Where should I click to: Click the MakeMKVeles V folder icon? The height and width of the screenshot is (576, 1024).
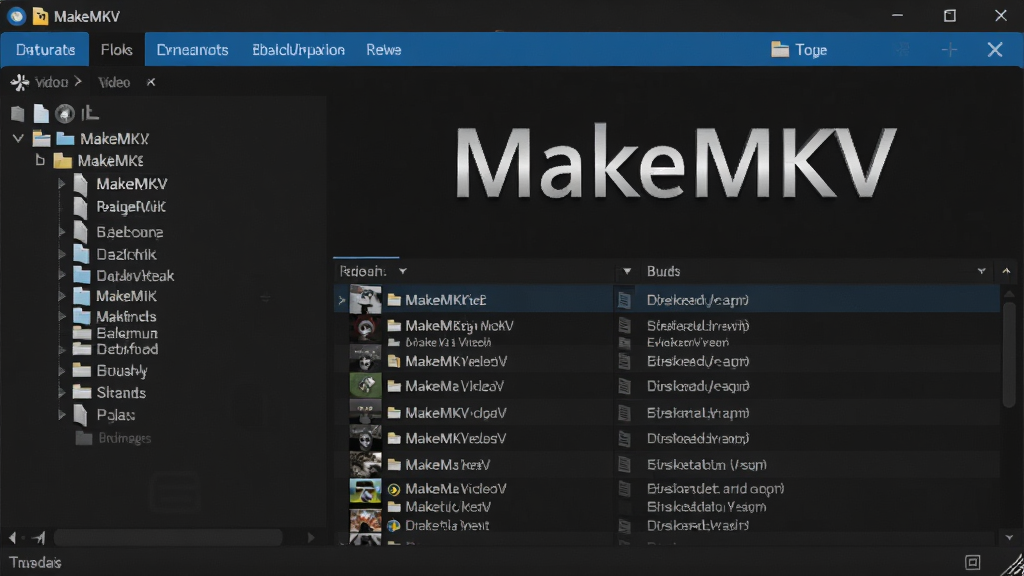click(x=394, y=438)
